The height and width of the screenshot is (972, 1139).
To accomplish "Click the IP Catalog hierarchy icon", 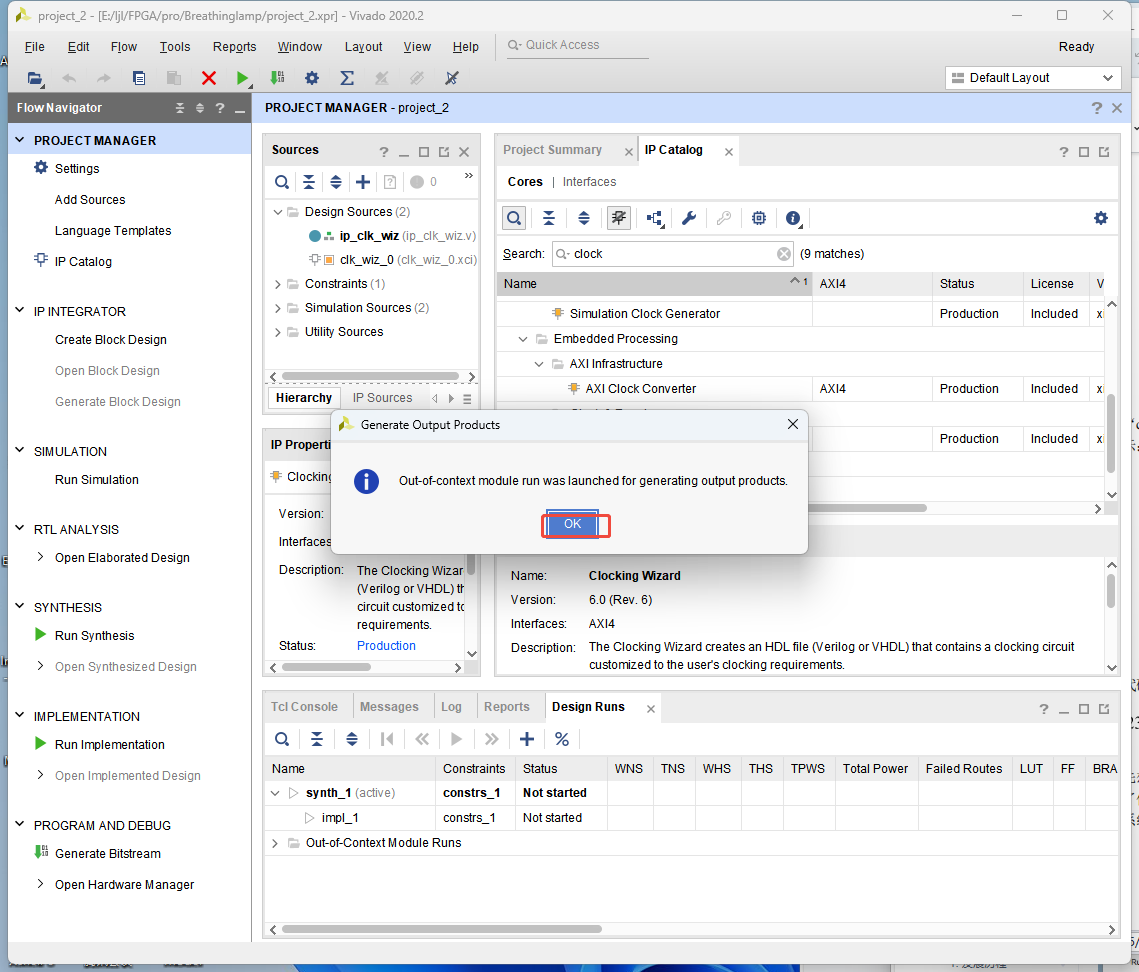I will tap(654, 218).
